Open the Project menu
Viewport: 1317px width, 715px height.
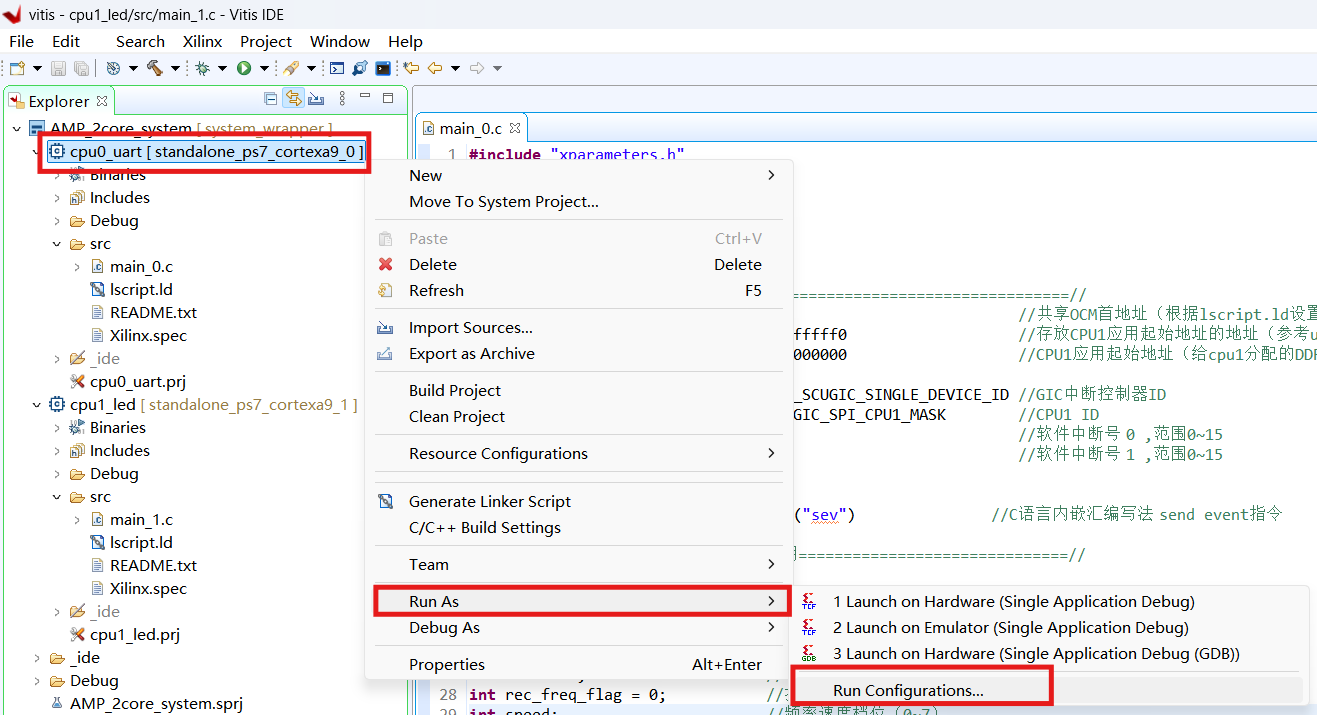tap(266, 41)
